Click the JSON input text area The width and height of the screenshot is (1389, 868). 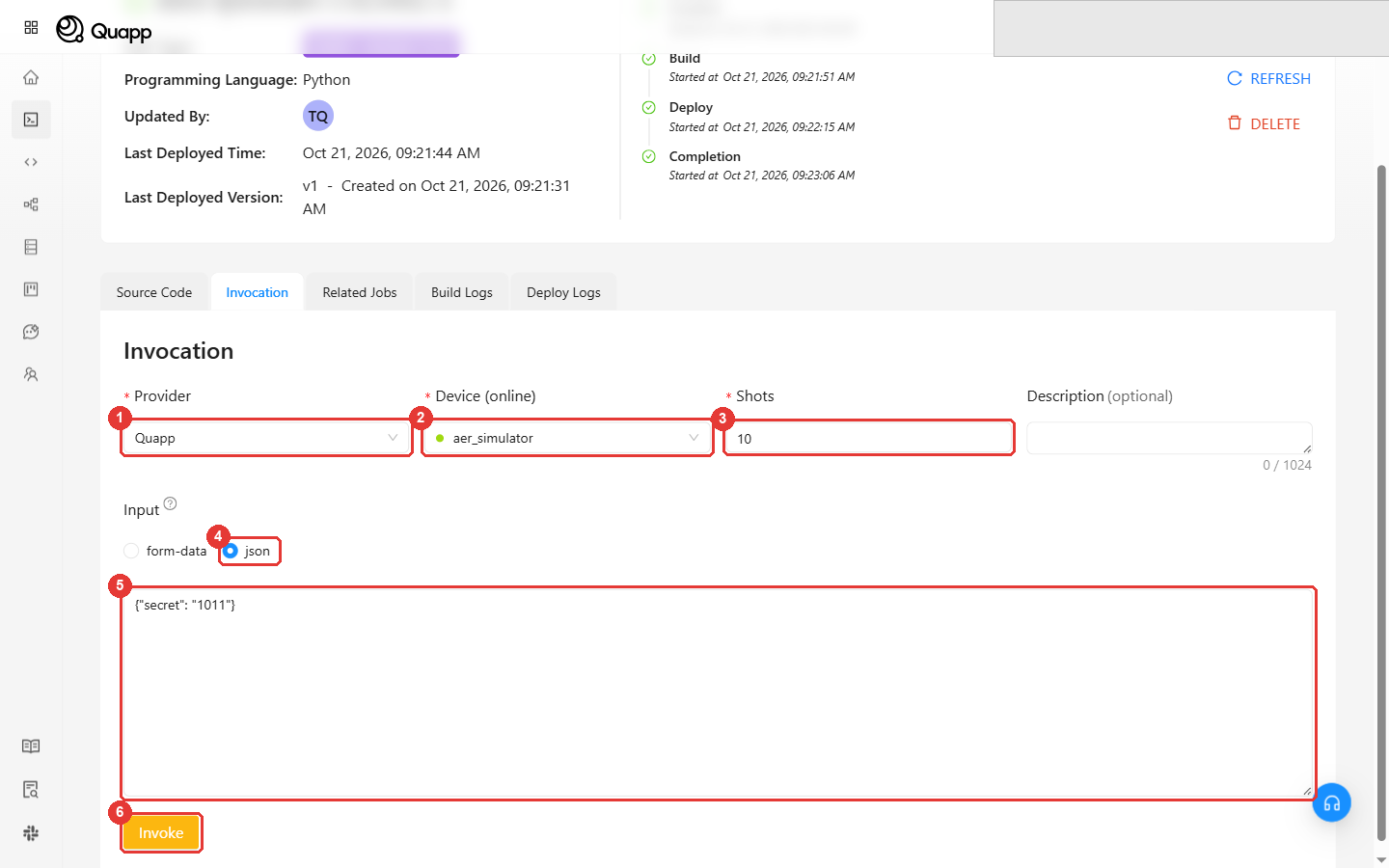click(x=718, y=692)
